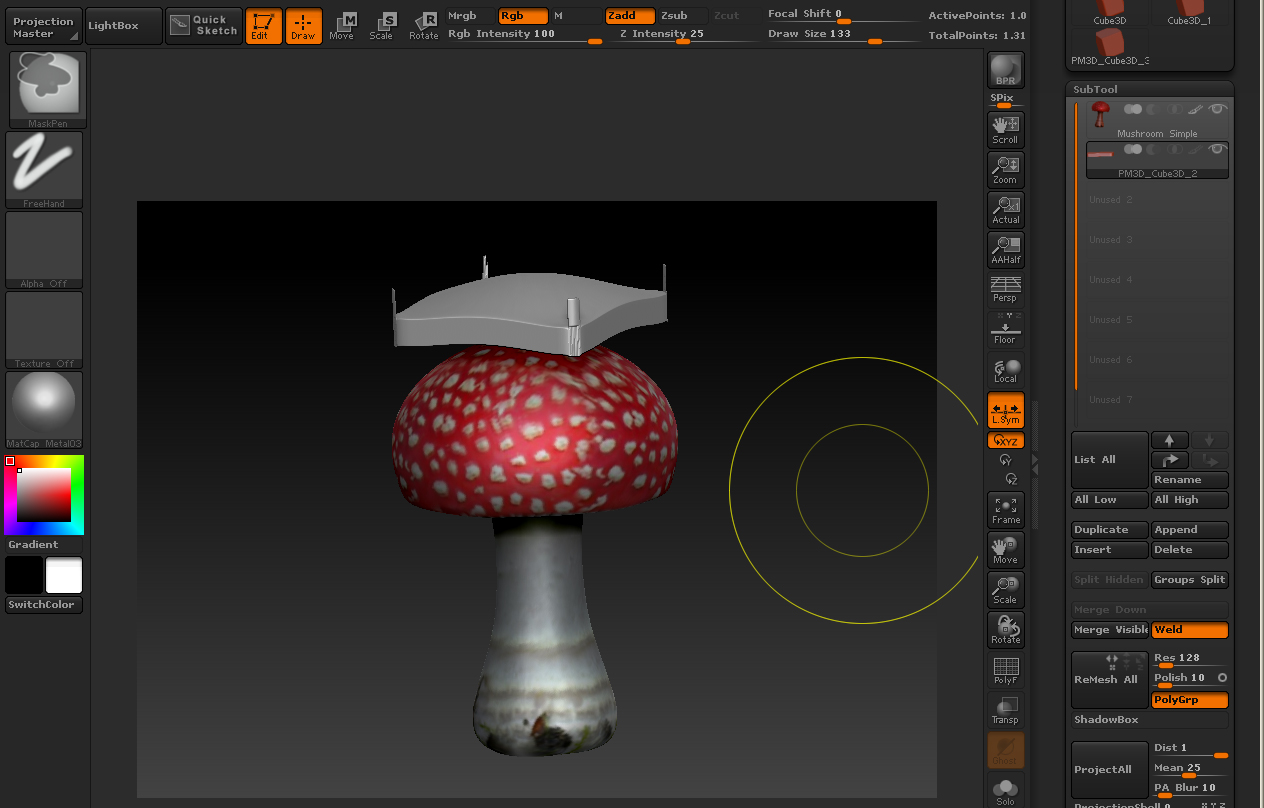The height and width of the screenshot is (808, 1264).
Task: Select the Zoom canvas tool
Action: pyautogui.click(x=1006, y=170)
